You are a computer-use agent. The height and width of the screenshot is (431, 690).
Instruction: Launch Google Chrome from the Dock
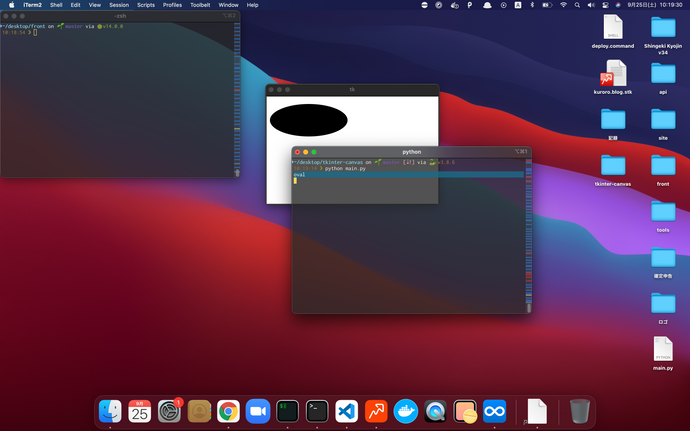[228, 411]
